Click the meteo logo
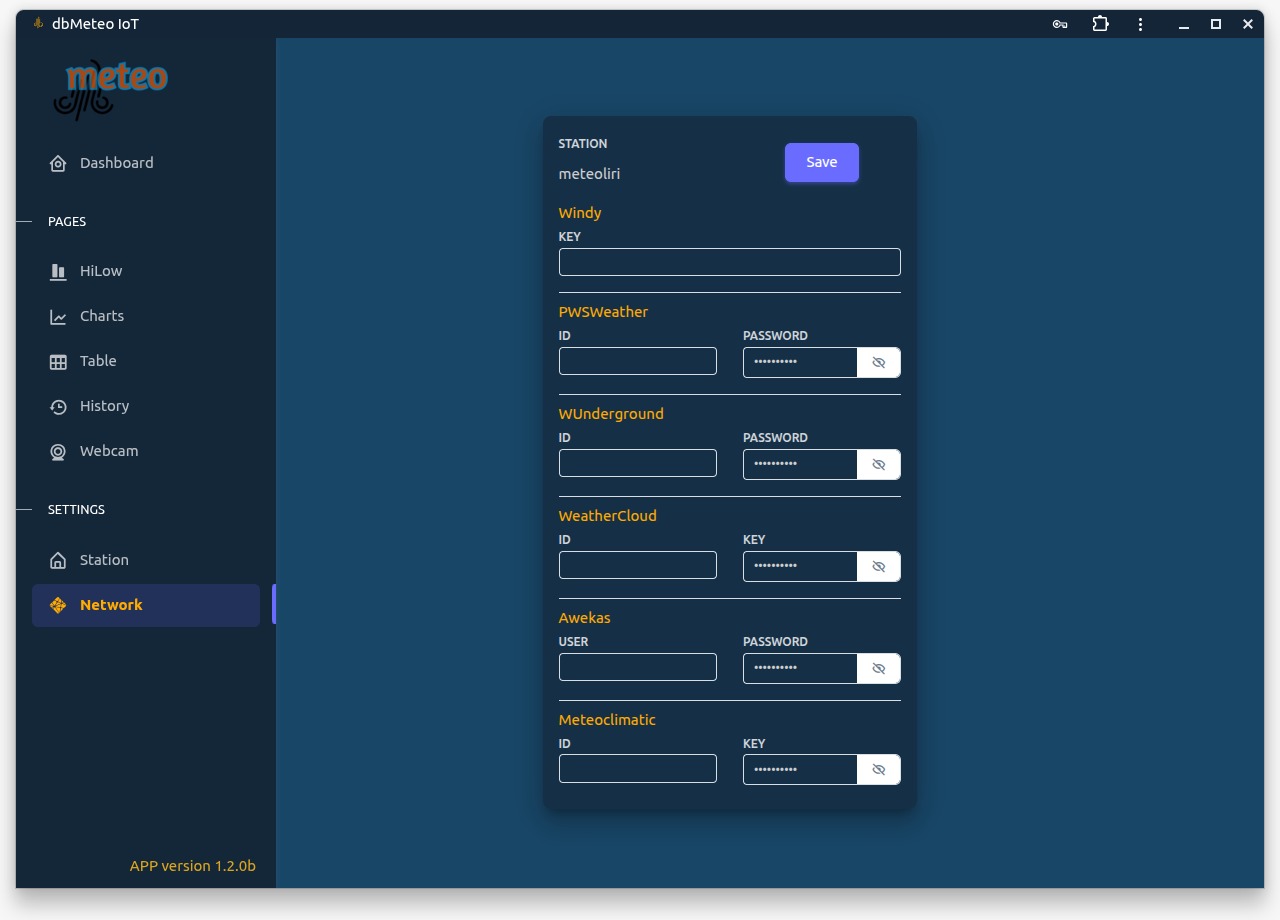 110,89
